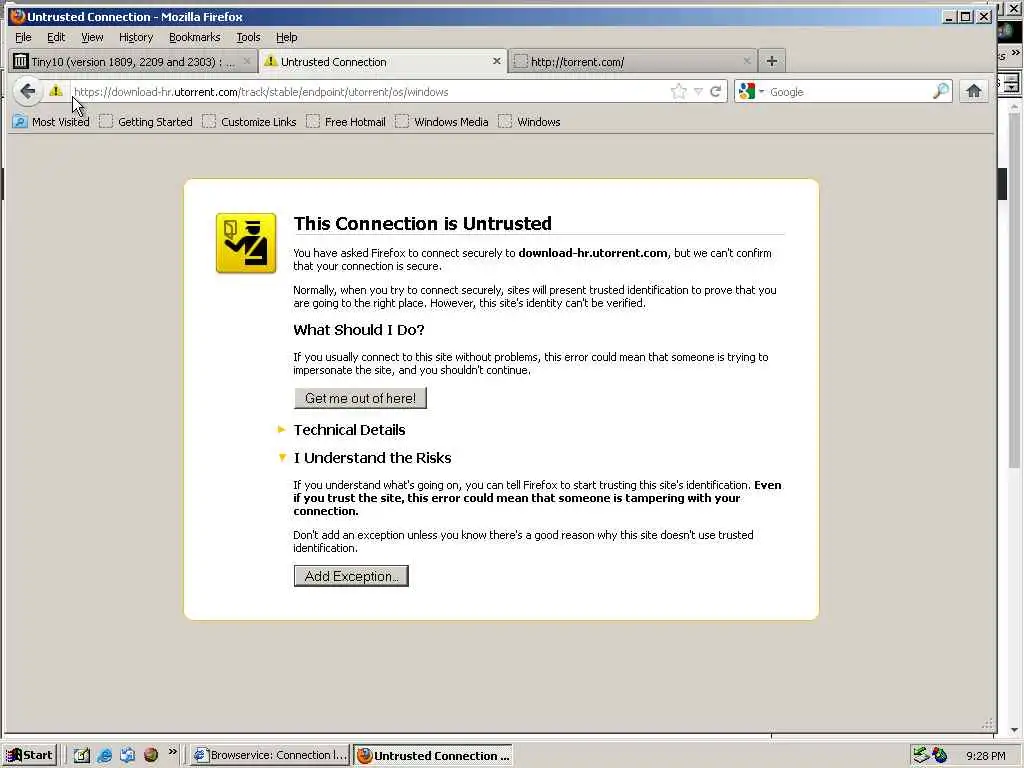This screenshot has height=768, width=1024.
Task: Open a new tab with the plus button
Action: coord(771,61)
